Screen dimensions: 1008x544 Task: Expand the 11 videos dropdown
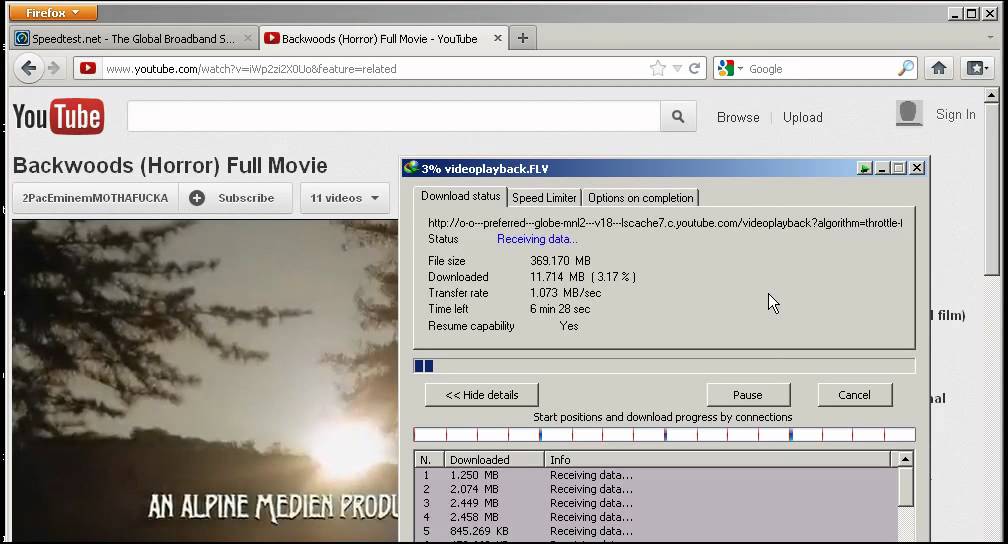[x=345, y=198]
